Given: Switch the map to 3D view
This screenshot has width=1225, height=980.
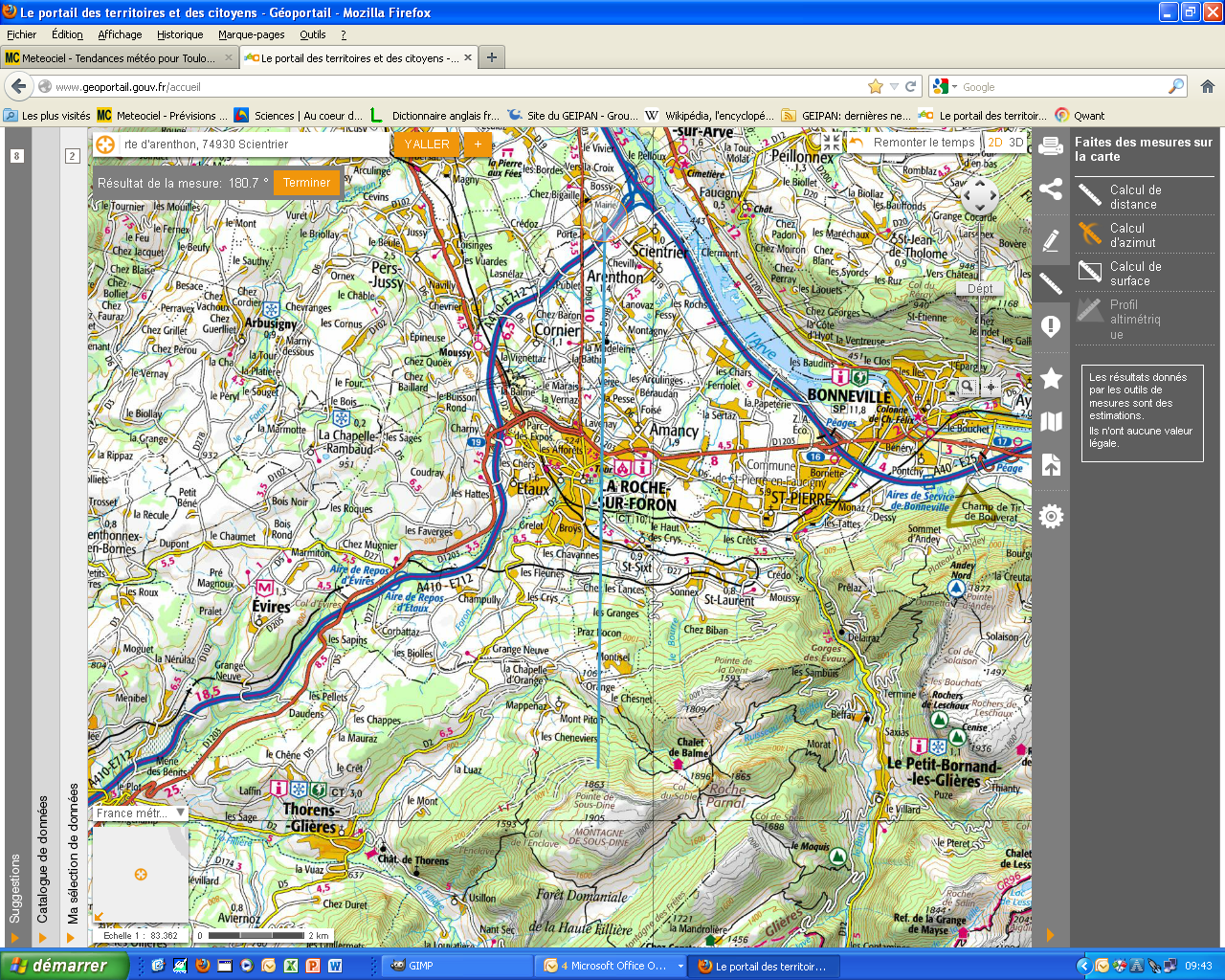Looking at the screenshot, I should tap(1016, 143).
